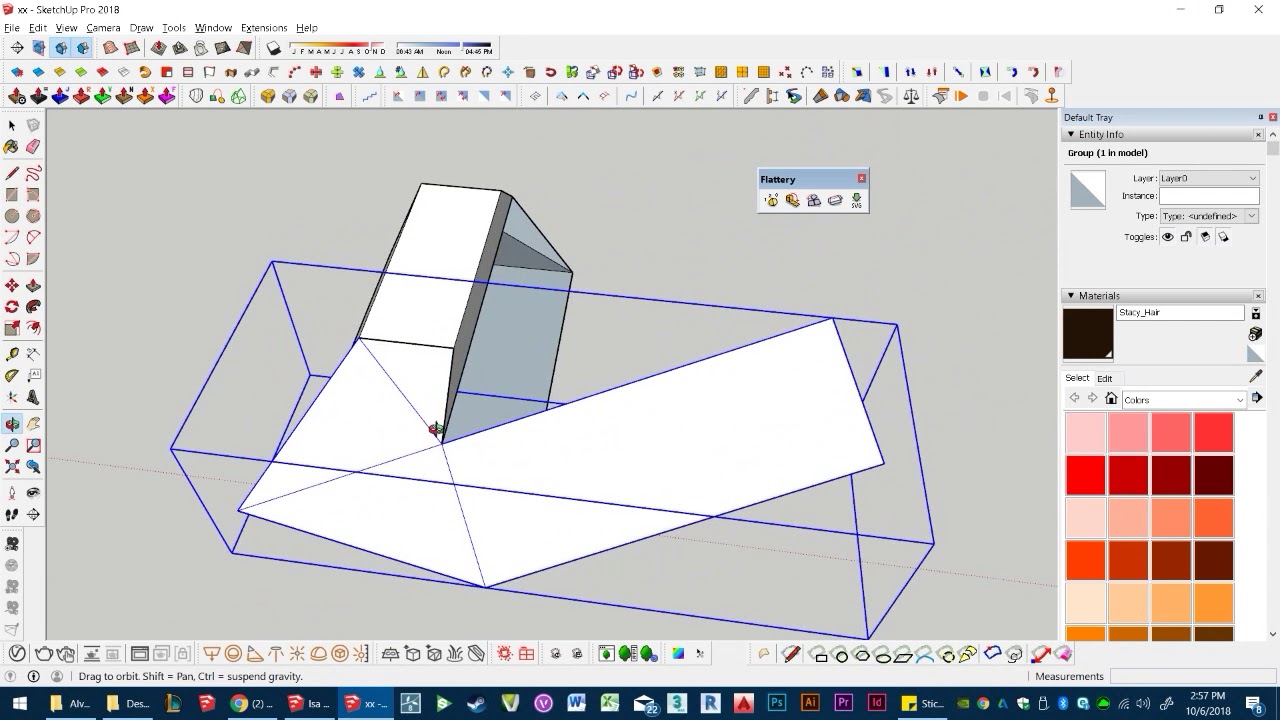Toggle the entity lock icon
Image resolution: width=1280 pixels, height=720 pixels.
[1186, 237]
